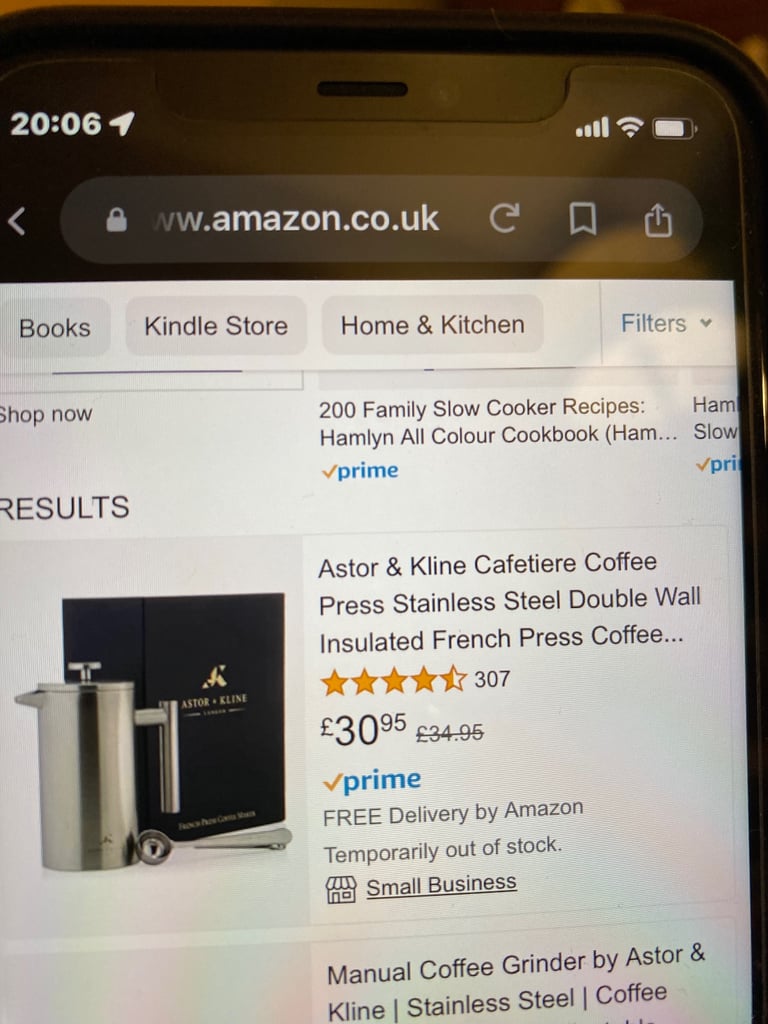Image resolution: width=768 pixels, height=1024 pixels.
Task: Expand the Filters dropdown
Action: click(x=666, y=323)
